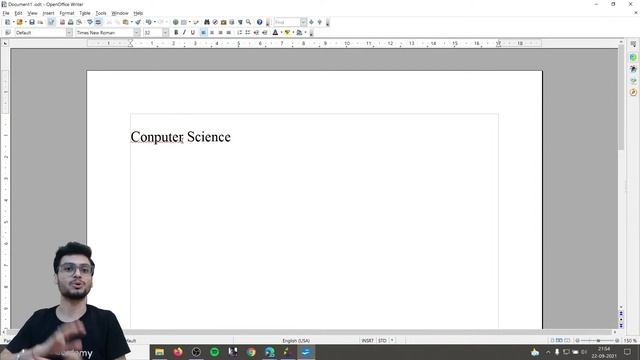Viewport: 640px width, 360px height.
Task: Justify the paragraph text
Action: tap(229, 33)
